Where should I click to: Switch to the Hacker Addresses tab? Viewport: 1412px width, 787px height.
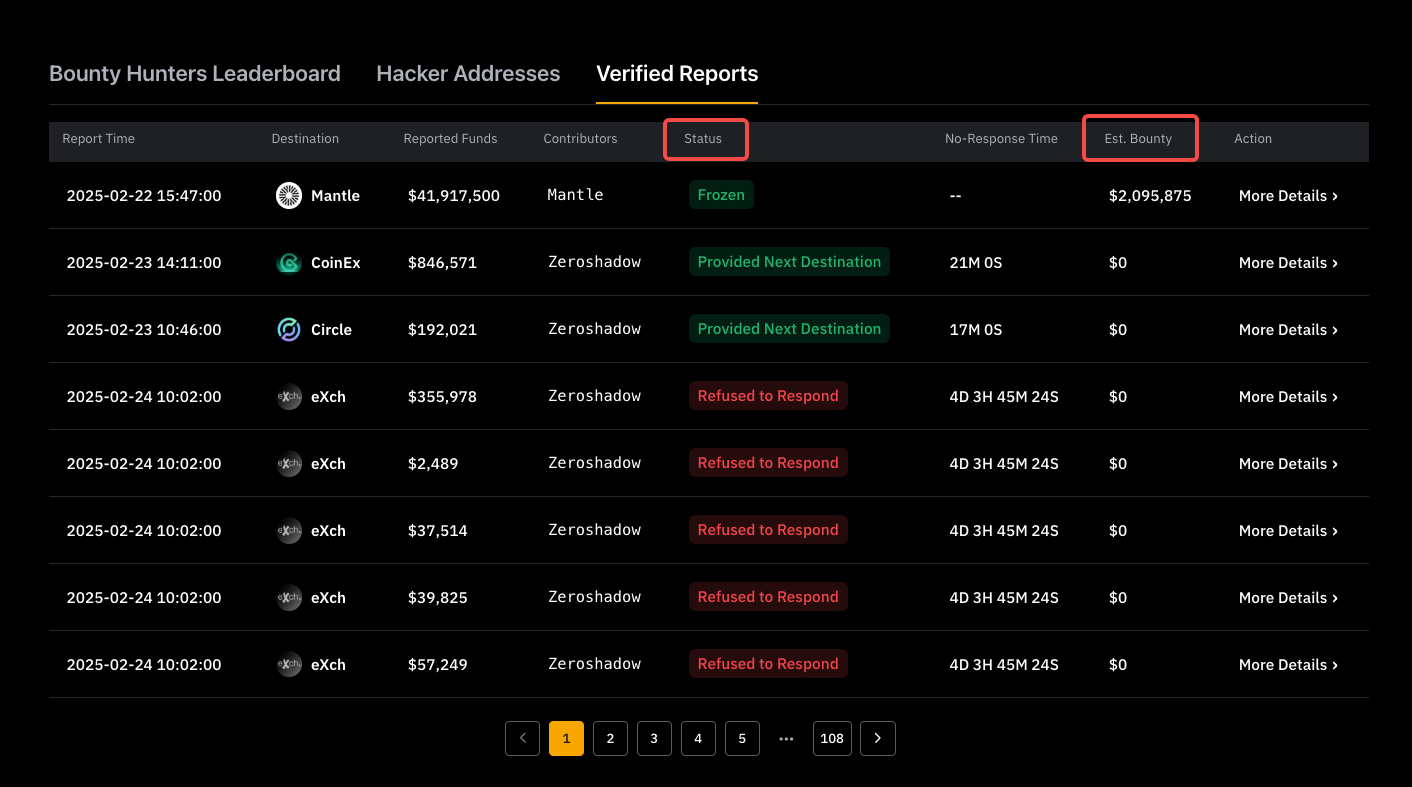468,74
